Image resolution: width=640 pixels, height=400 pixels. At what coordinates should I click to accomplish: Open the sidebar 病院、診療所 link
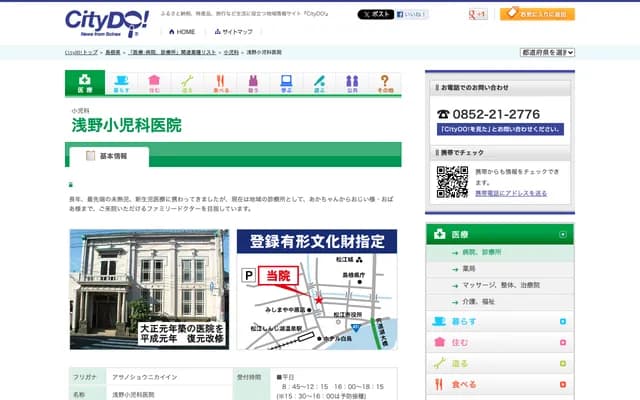pyautogui.click(x=481, y=253)
